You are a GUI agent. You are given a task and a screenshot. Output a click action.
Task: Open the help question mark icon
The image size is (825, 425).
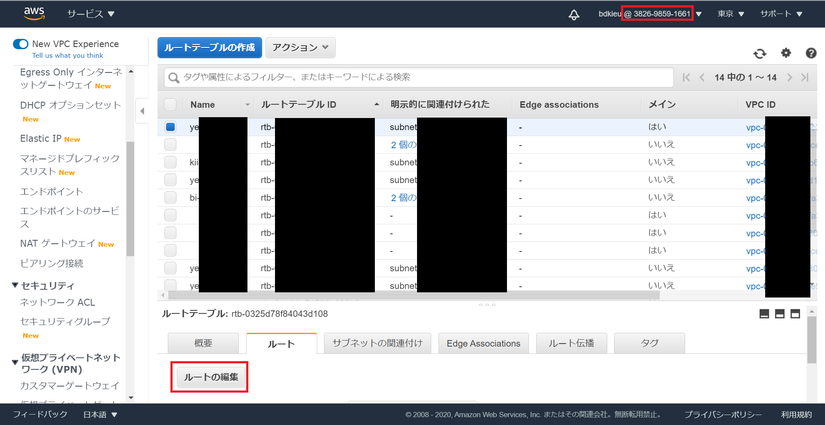click(x=811, y=53)
